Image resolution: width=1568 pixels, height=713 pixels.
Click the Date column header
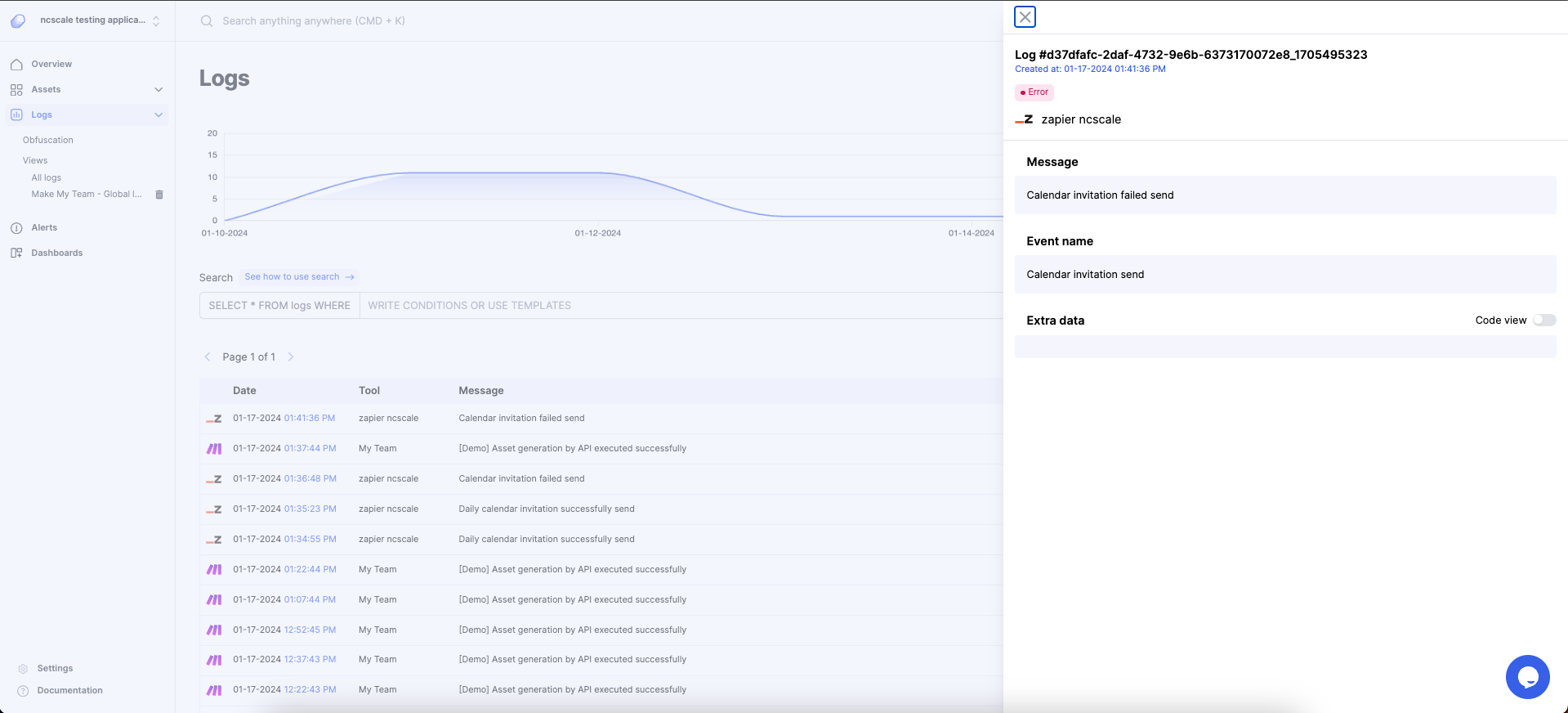click(244, 391)
